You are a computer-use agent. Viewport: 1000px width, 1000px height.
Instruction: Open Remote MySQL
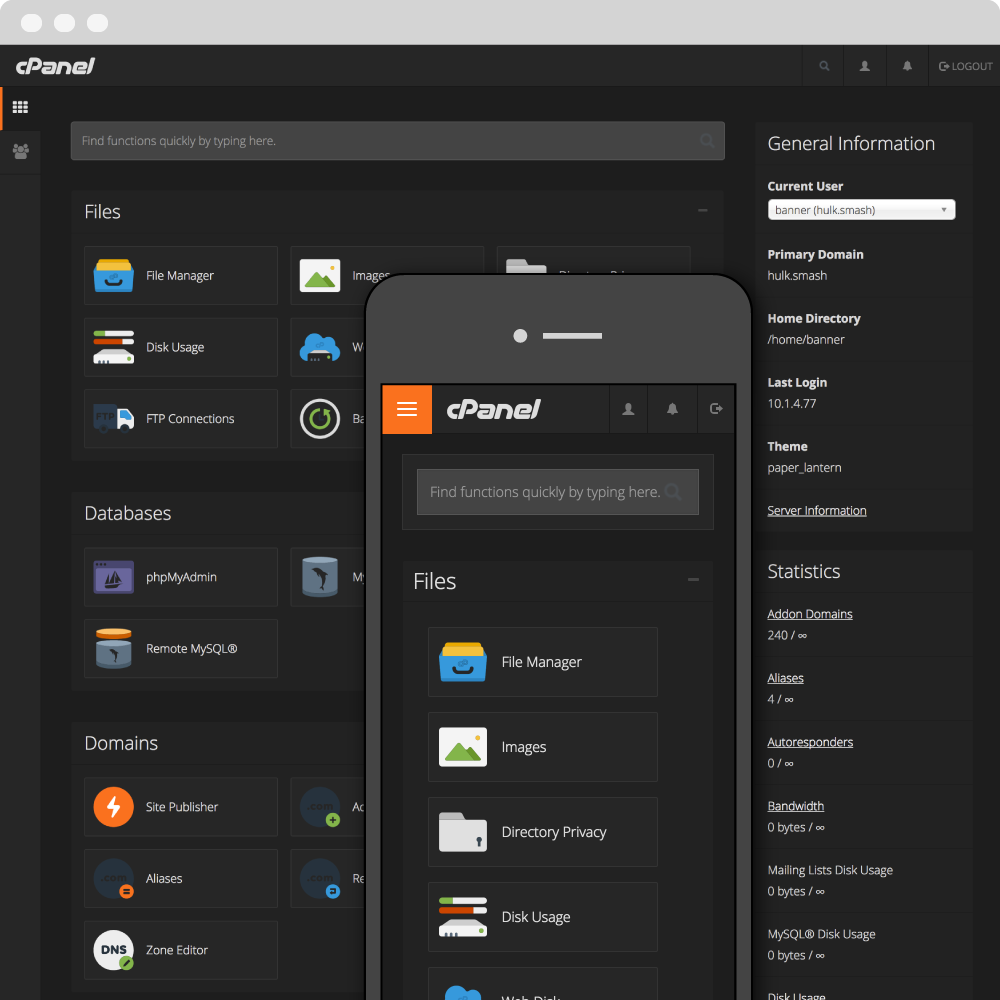(x=180, y=648)
